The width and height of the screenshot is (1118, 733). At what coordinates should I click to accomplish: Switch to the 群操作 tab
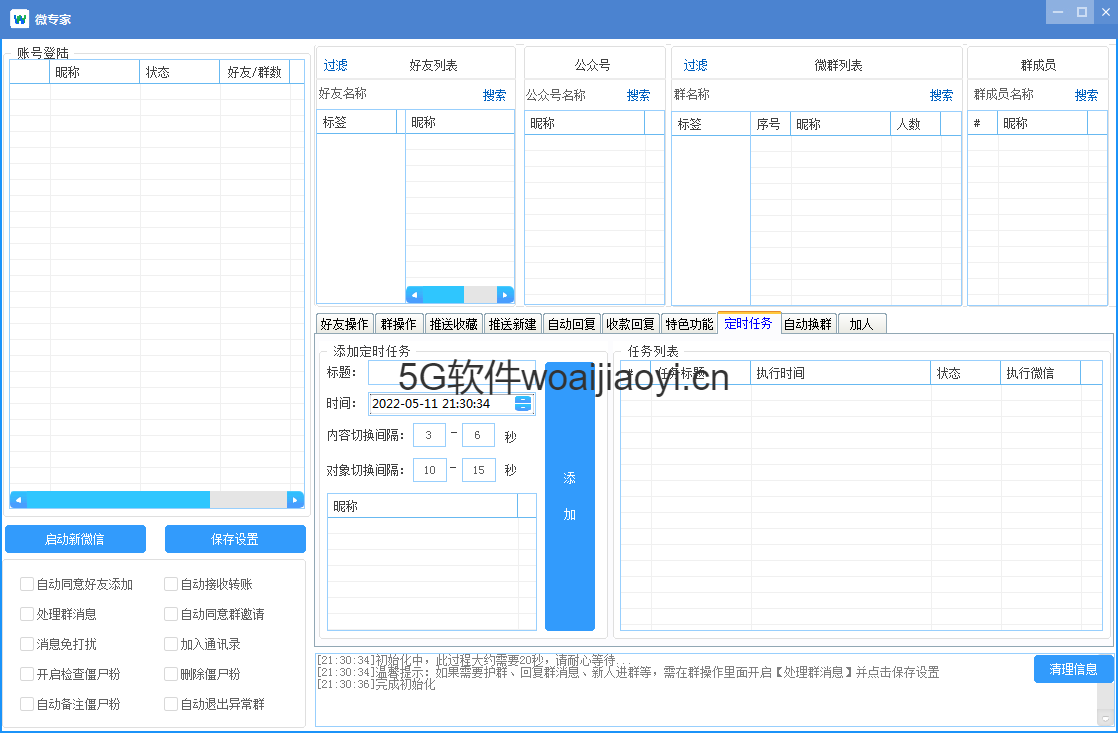(x=399, y=324)
